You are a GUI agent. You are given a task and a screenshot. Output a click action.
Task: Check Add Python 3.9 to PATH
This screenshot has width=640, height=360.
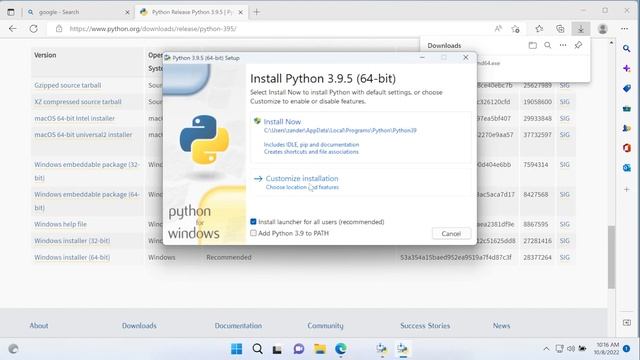coord(253,233)
